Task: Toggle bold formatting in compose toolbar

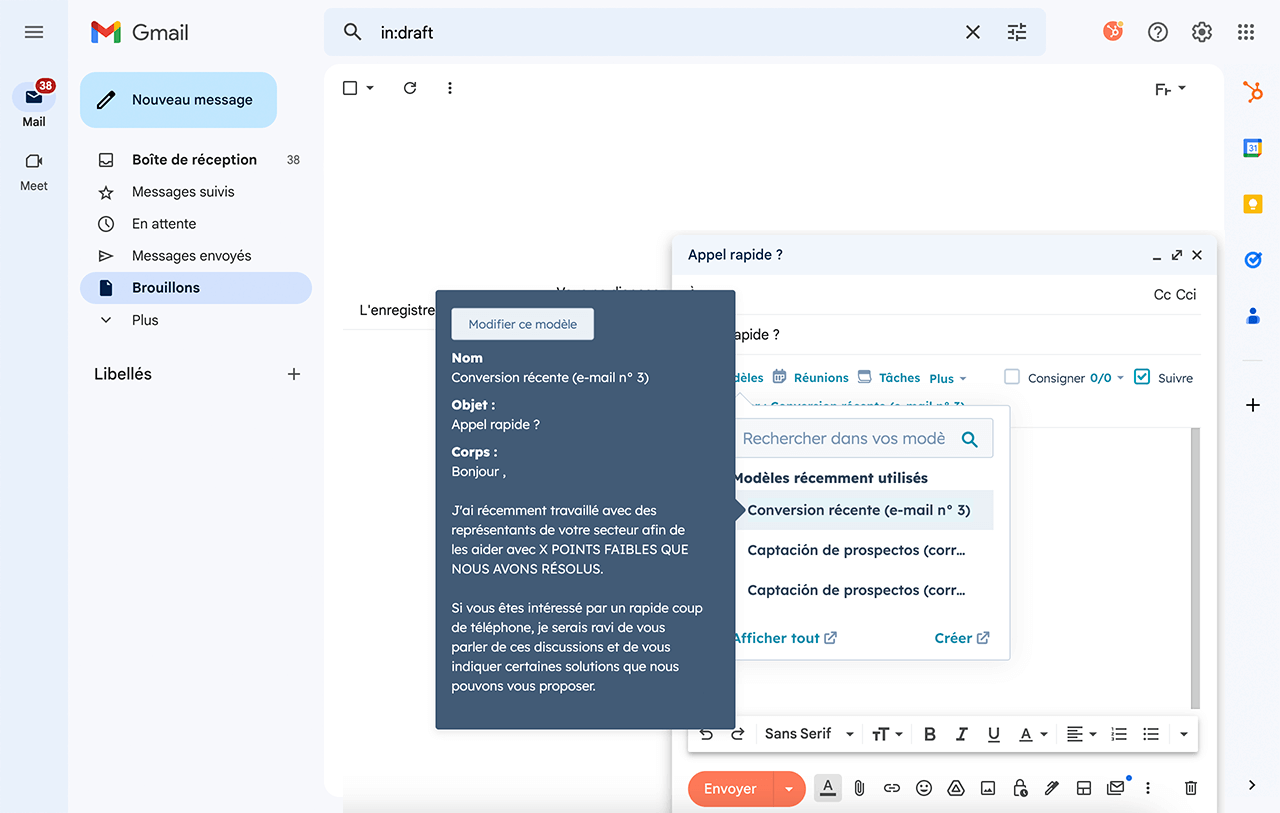Action: [x=929, y=734]
